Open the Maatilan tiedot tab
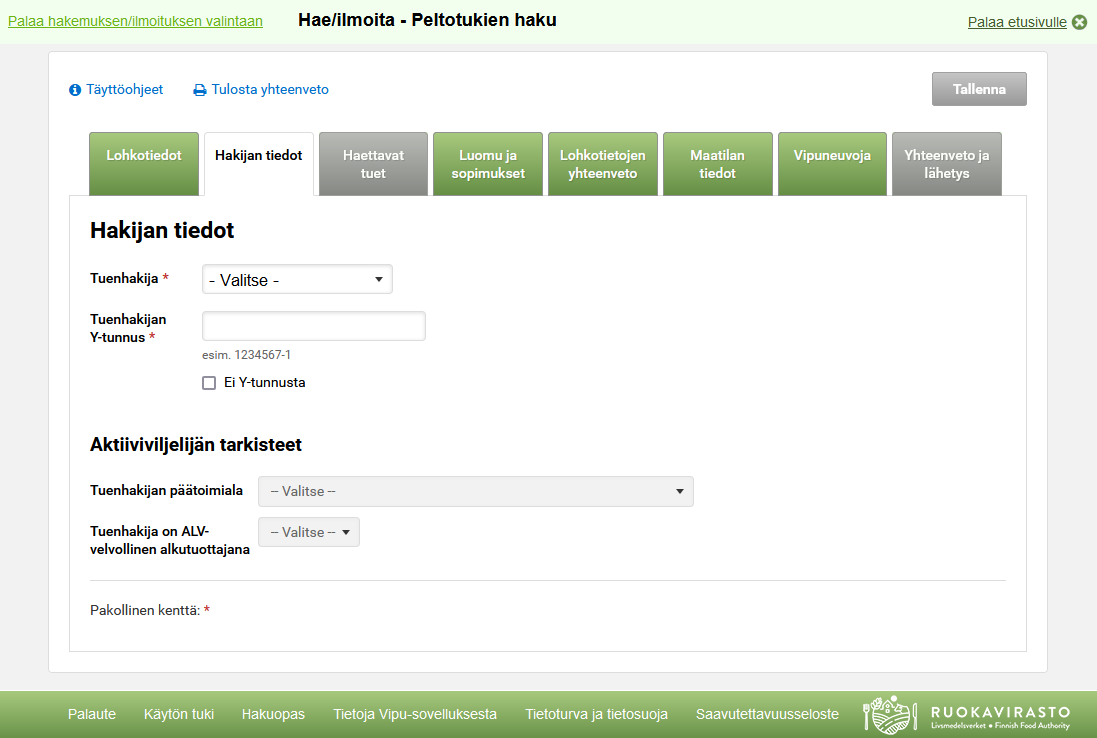 click(x=718, y=164)
